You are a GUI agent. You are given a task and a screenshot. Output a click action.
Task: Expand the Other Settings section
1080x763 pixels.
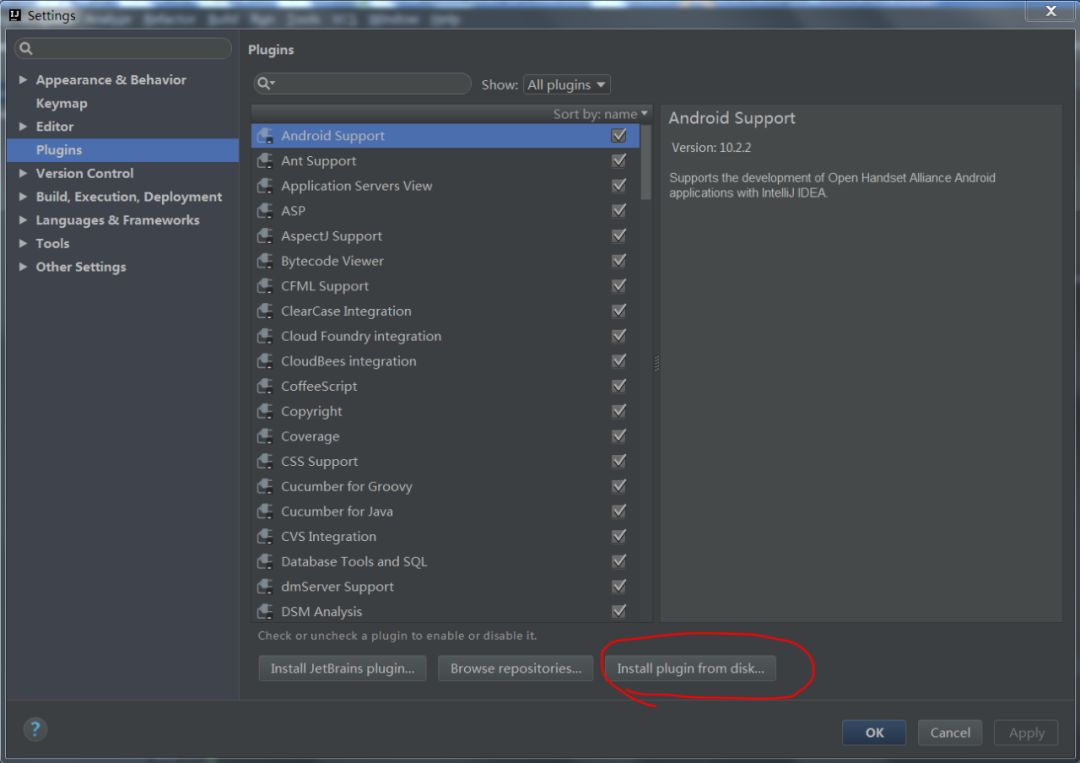23,267
